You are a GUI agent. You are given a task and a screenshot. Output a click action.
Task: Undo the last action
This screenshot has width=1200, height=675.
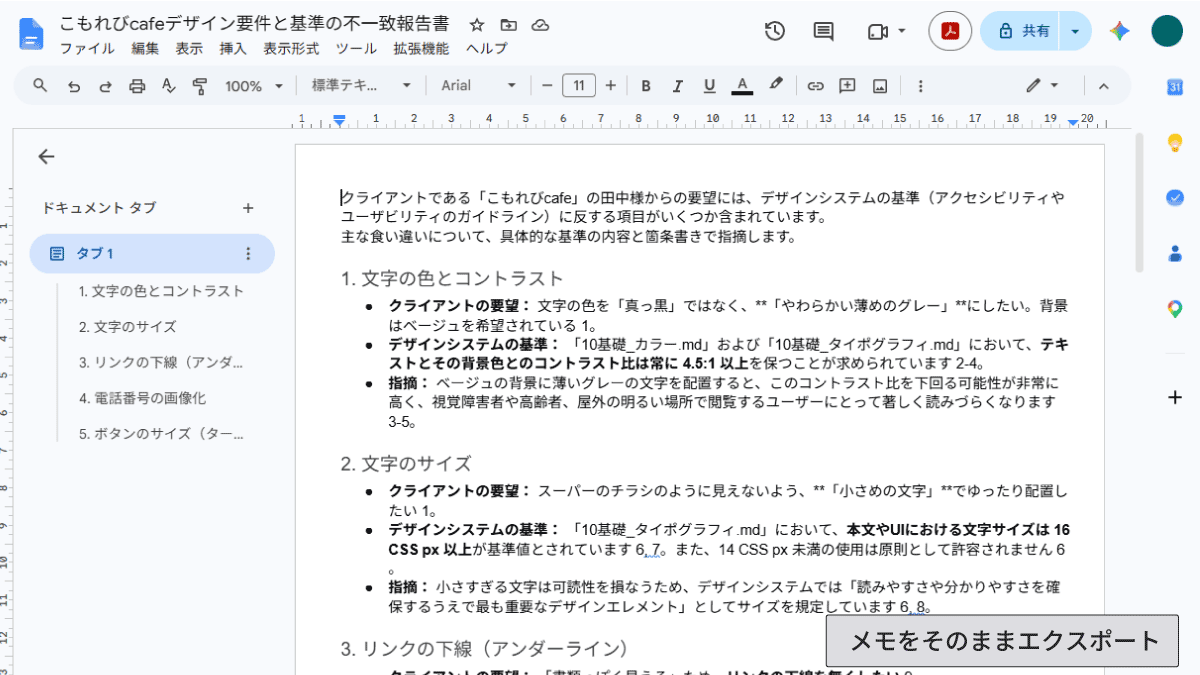pyautogui.click(x=73, y=86)
